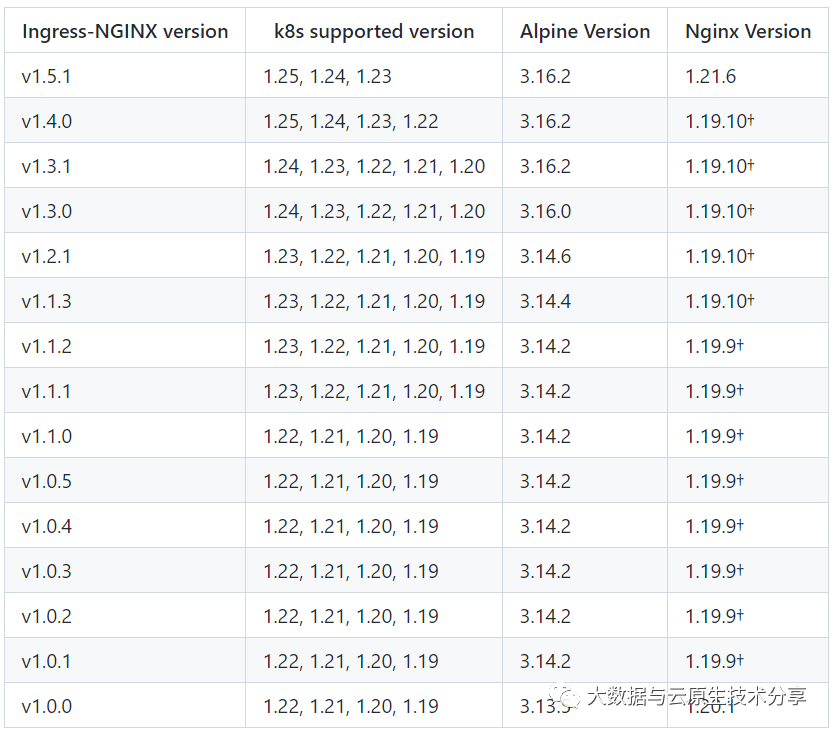
Task: Click Alpine version 3.14.4 cell
Action: [x=585, y=300]
